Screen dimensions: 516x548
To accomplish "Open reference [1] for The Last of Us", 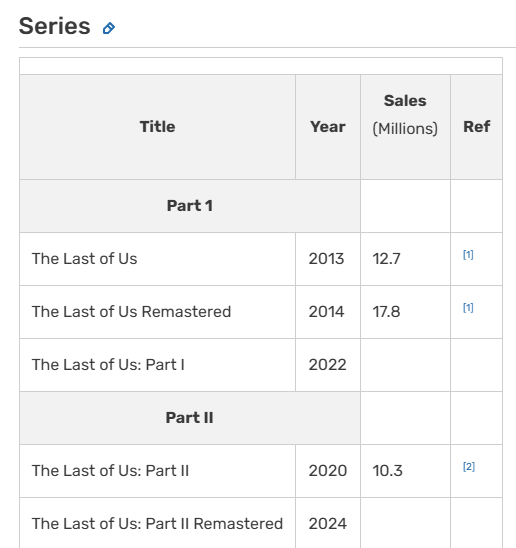I will (468, 255).
